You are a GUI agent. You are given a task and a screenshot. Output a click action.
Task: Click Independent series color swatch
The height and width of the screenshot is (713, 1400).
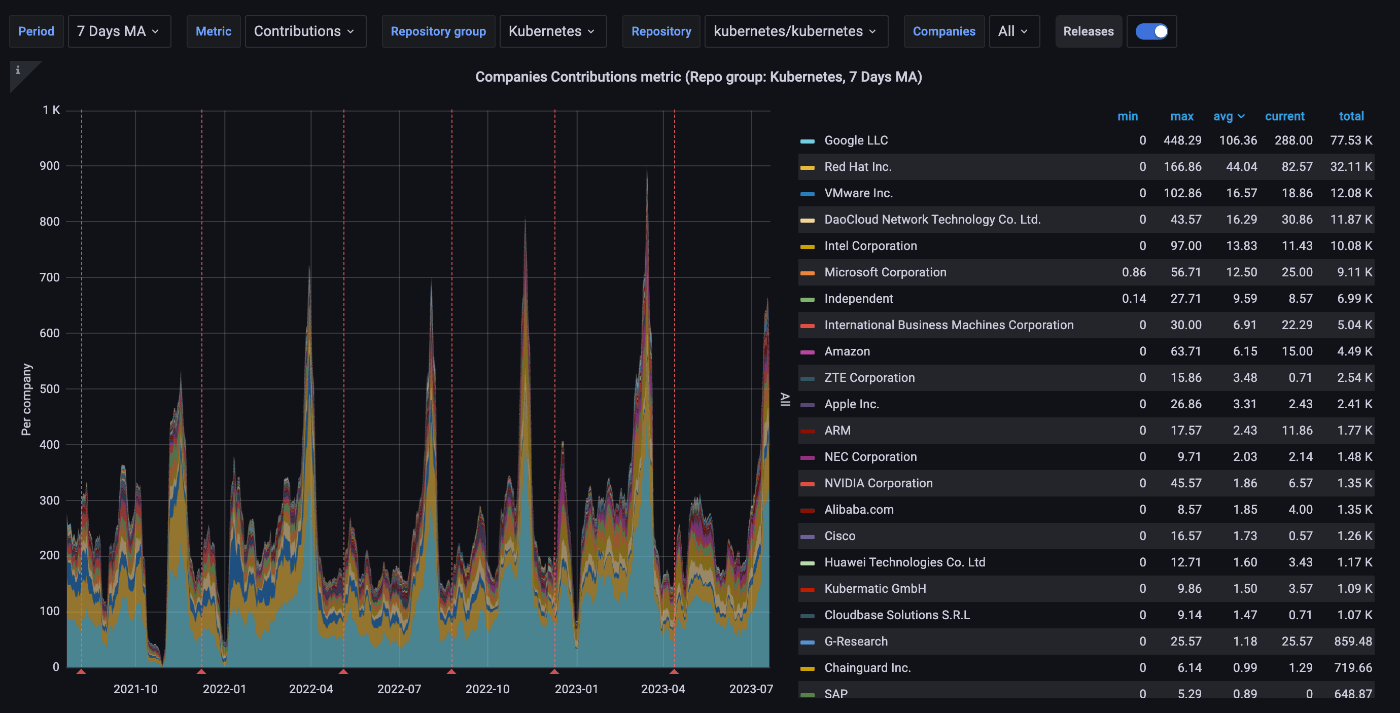807,299
